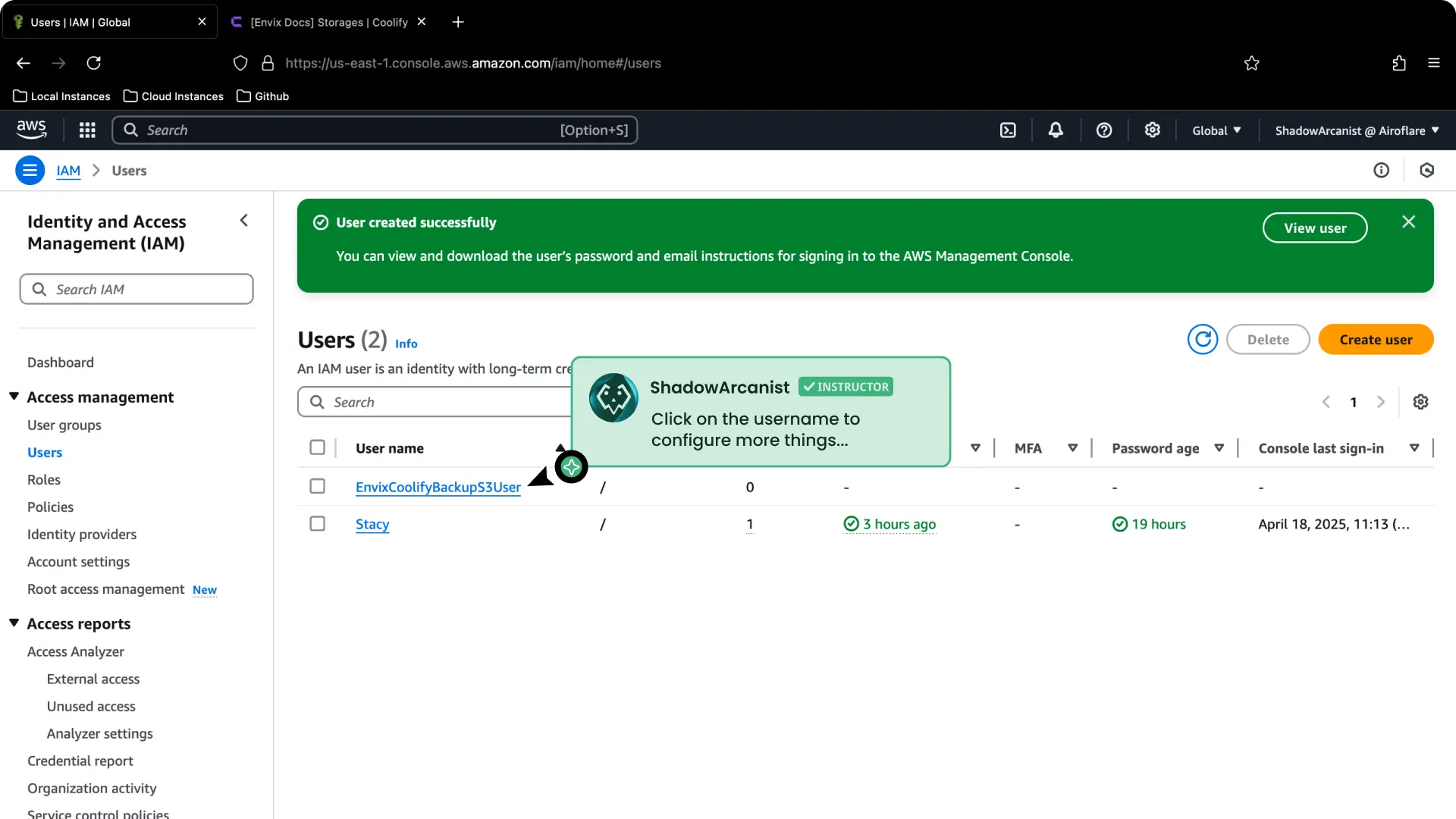Toggle the select-all users checkbox
The height and width of the screenshot is (819, 1456).
click(x=317, y=447)
